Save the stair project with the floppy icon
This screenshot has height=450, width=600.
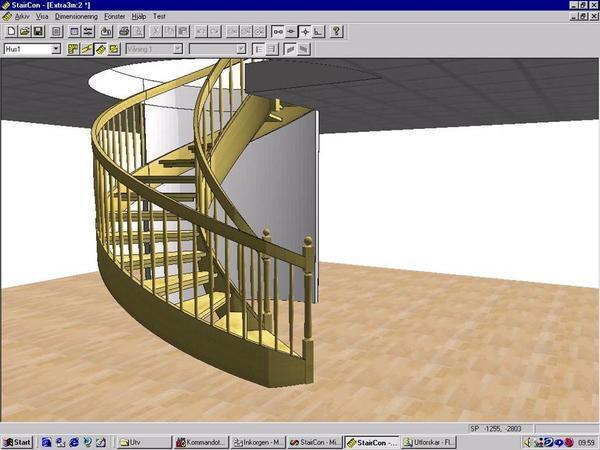(x=38, y=31)
